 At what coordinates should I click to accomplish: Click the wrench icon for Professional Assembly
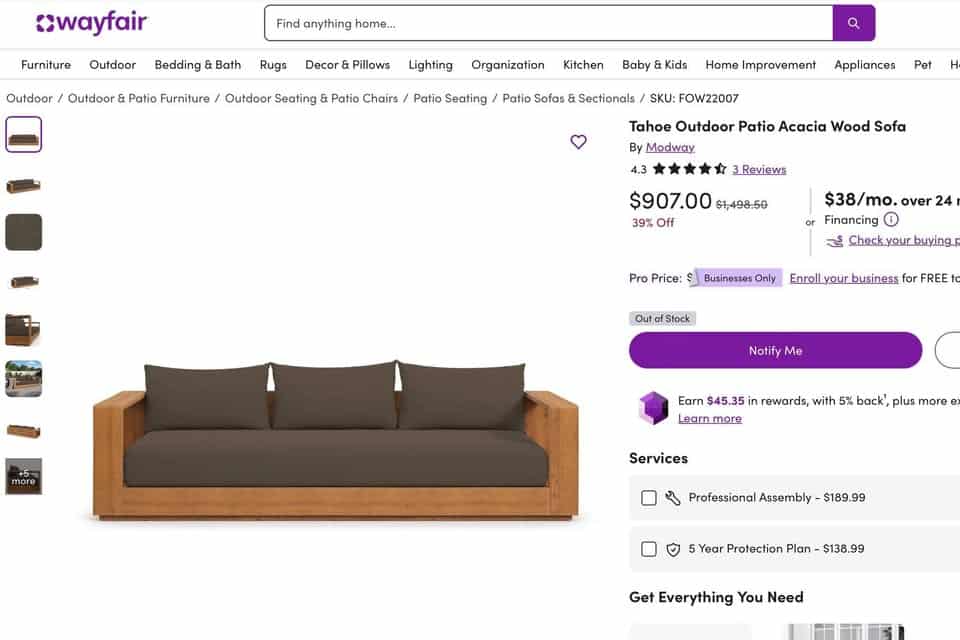pos(673,498)
